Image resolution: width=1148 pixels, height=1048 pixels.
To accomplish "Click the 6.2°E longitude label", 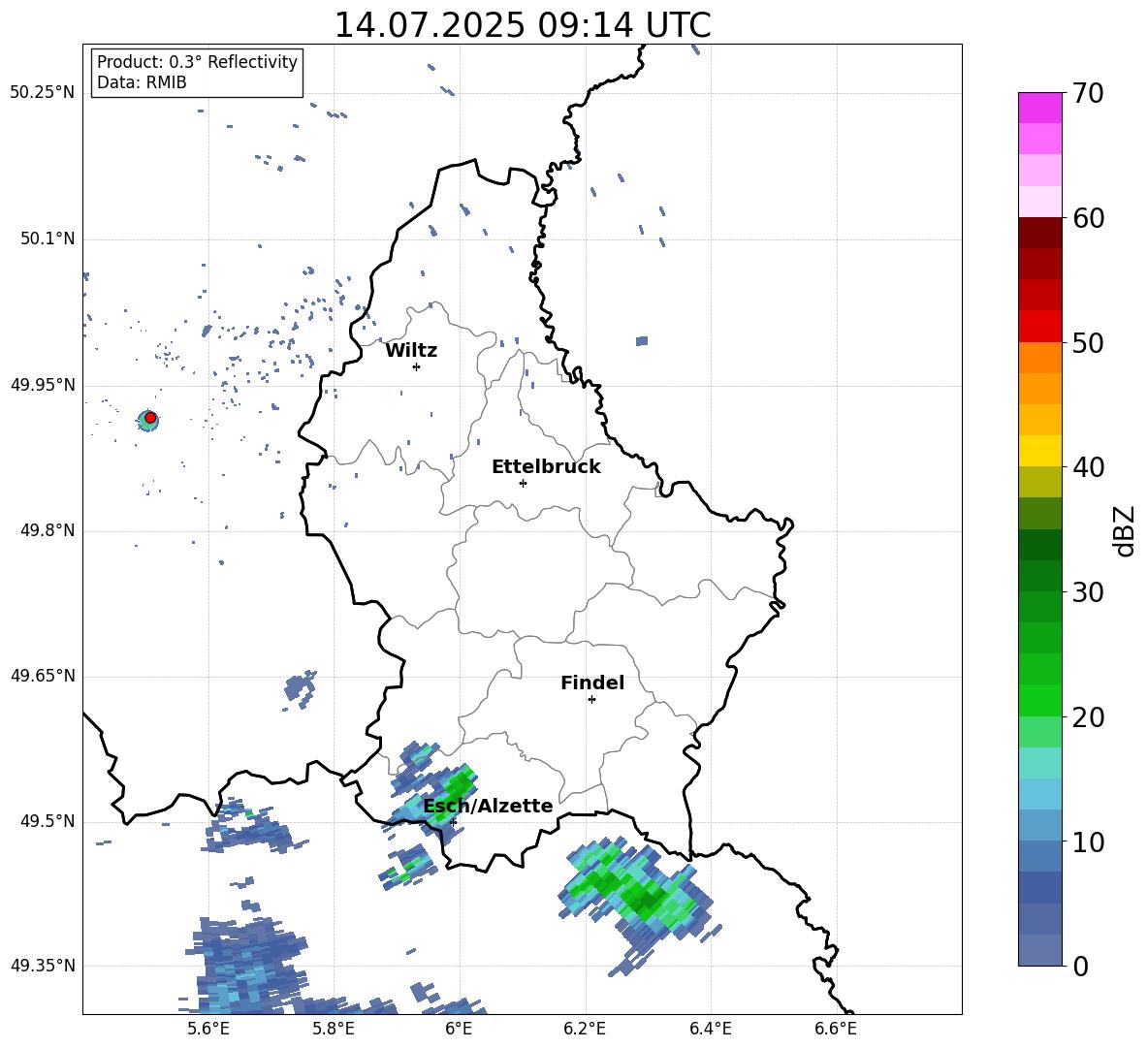I will (585, 1029).
